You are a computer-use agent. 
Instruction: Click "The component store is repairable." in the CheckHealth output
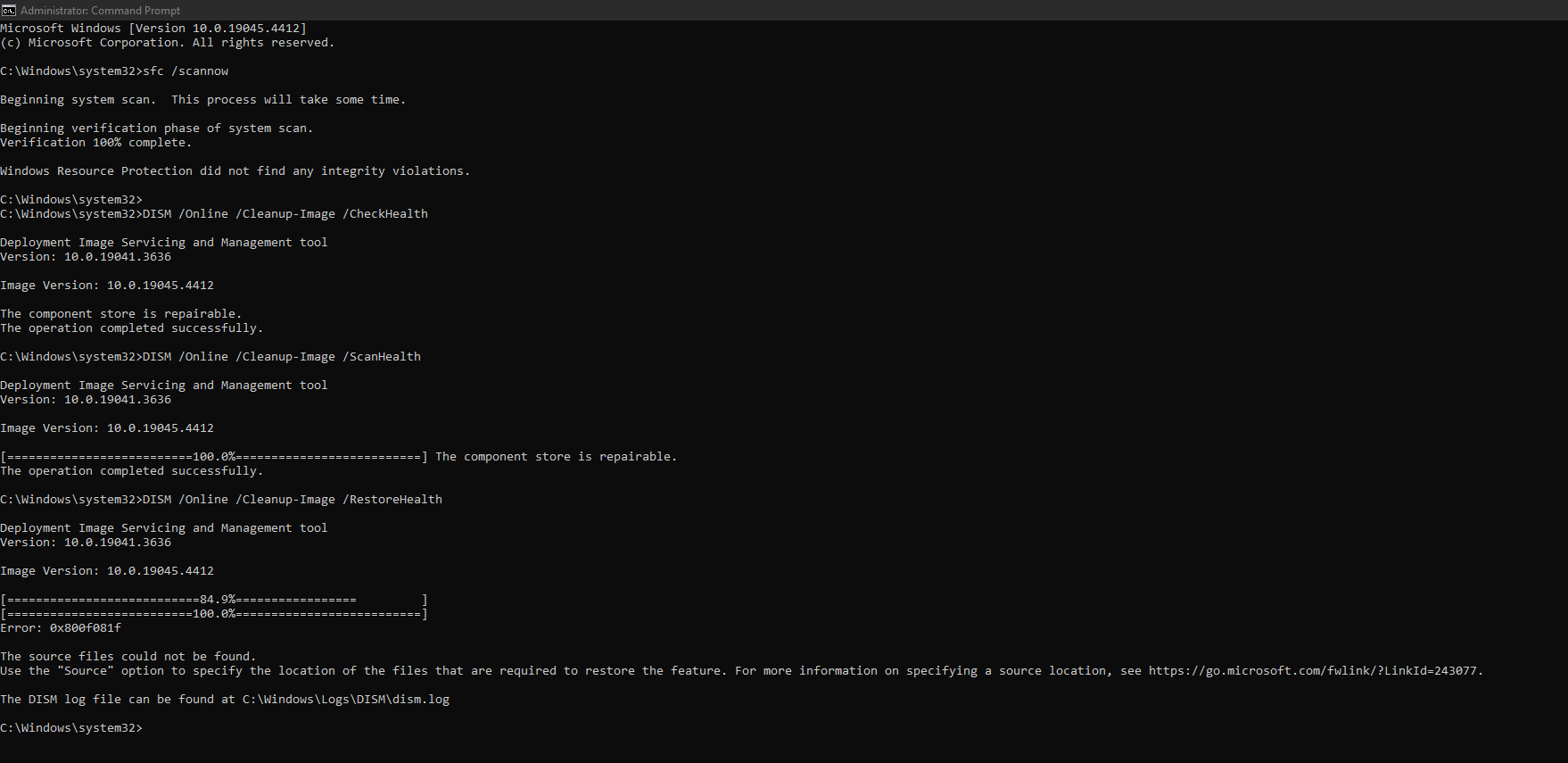click(x=121, y=314)
